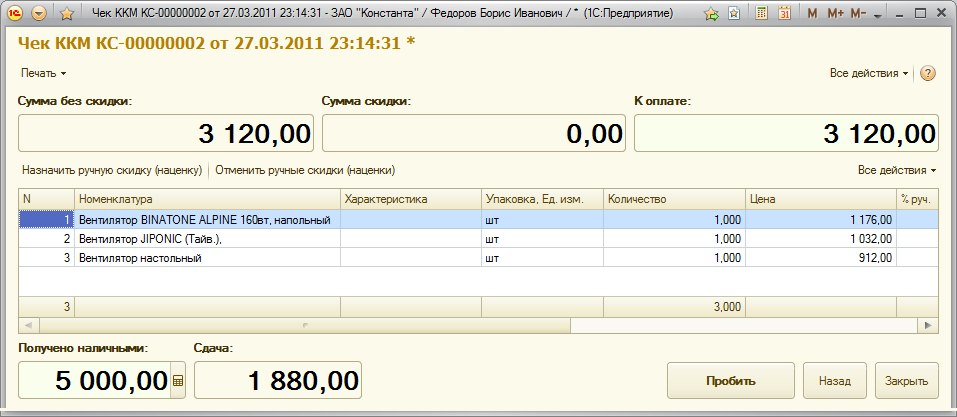Open the calendar icon showing 31
This screenshot has width=957, height=417.
785,13
